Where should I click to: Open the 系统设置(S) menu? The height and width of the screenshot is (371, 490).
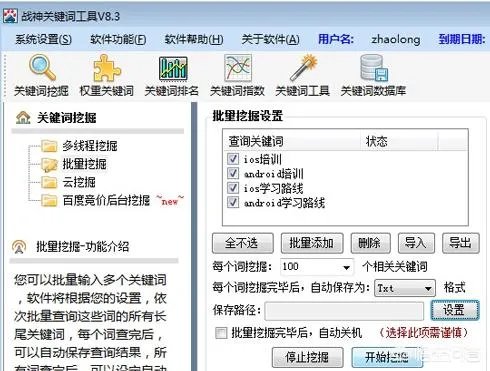pos(43,40)
